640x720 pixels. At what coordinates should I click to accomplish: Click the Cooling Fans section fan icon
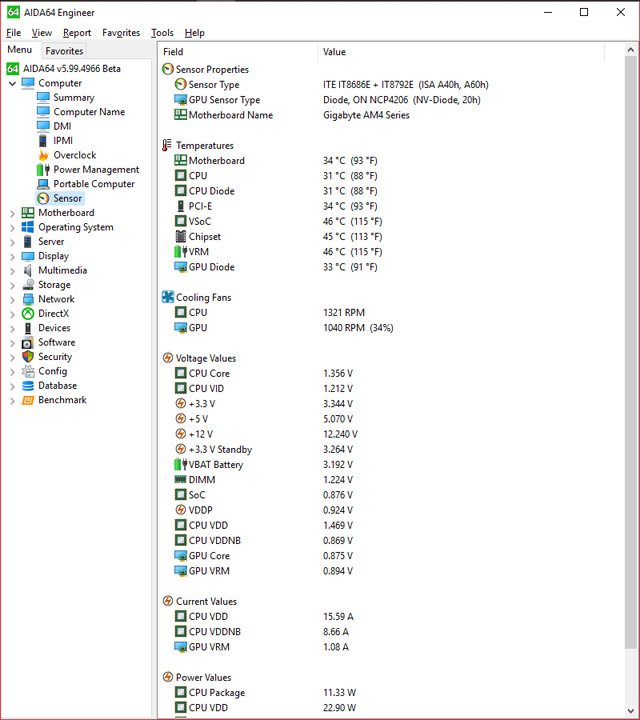click(x=168, y=297)
